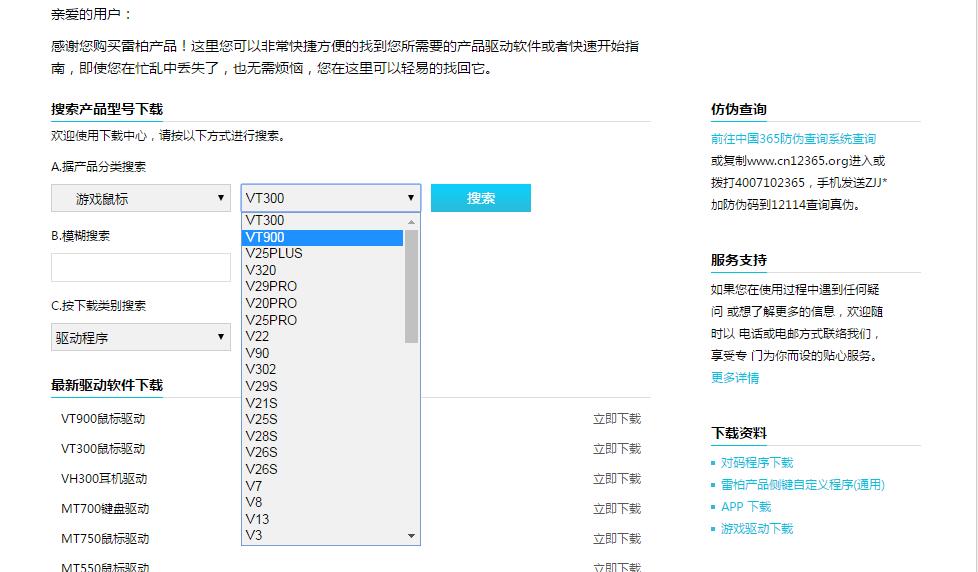Select V29PRO in the dropdown list
The height and width of the screenshot is (572, 978).
[323, 286]
